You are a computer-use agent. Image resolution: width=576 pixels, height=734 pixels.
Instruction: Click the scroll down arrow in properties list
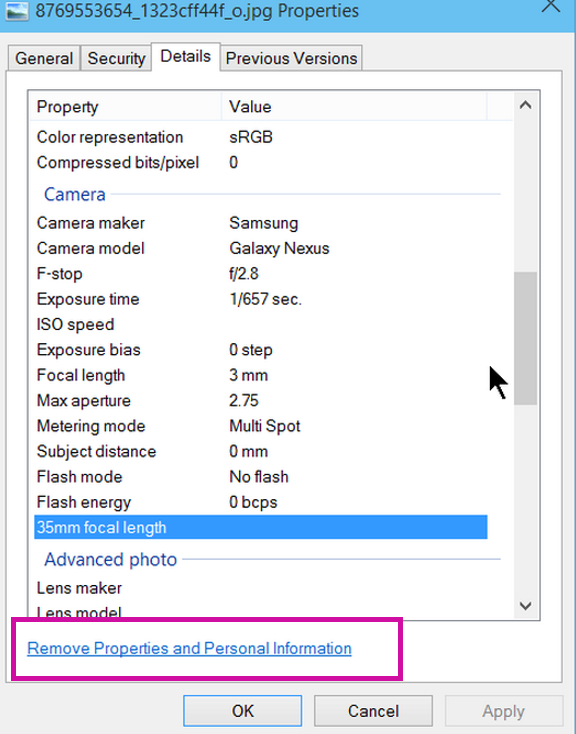tap(525, 606)
